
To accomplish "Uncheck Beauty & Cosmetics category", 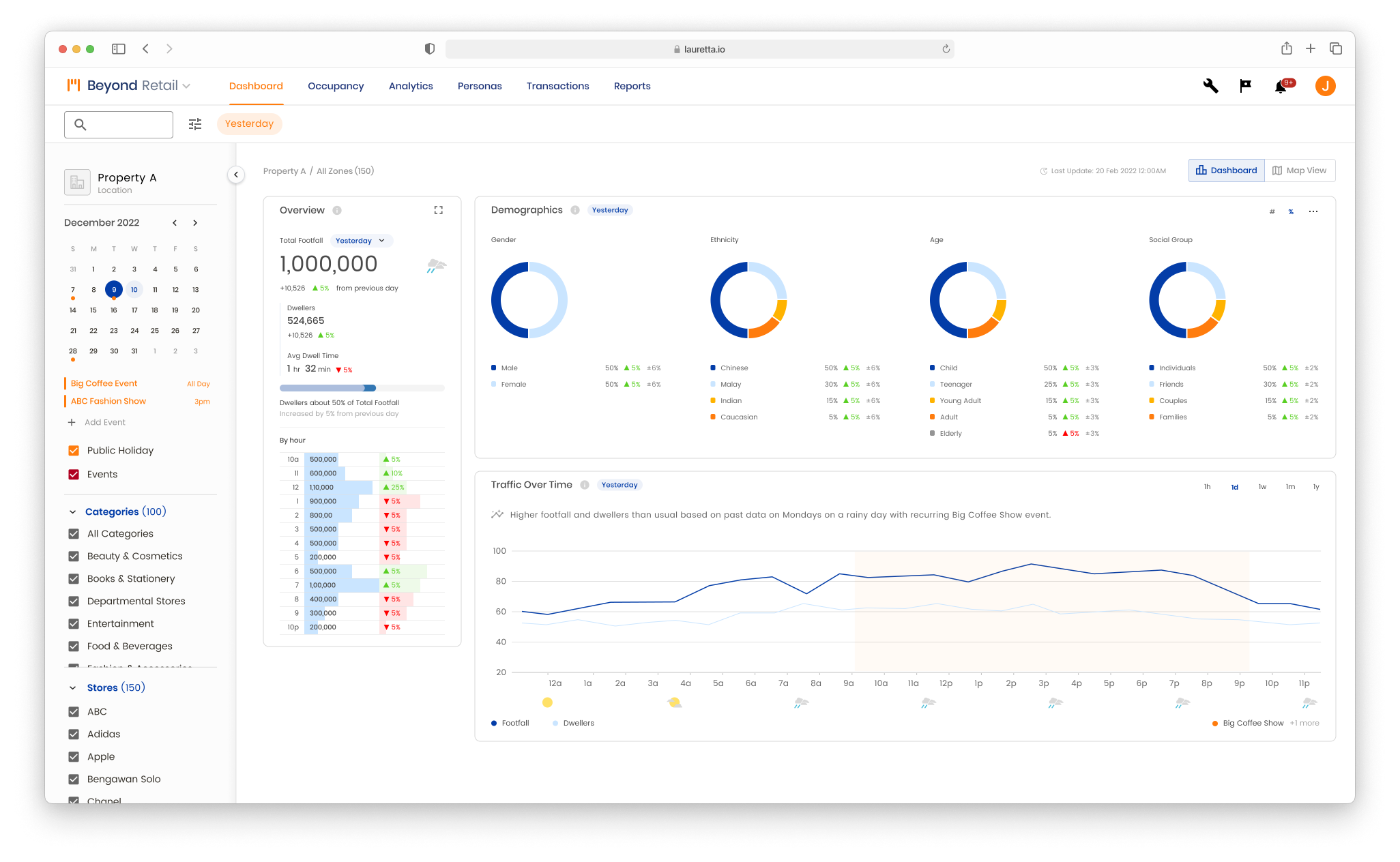I will (x=74, y=556).
